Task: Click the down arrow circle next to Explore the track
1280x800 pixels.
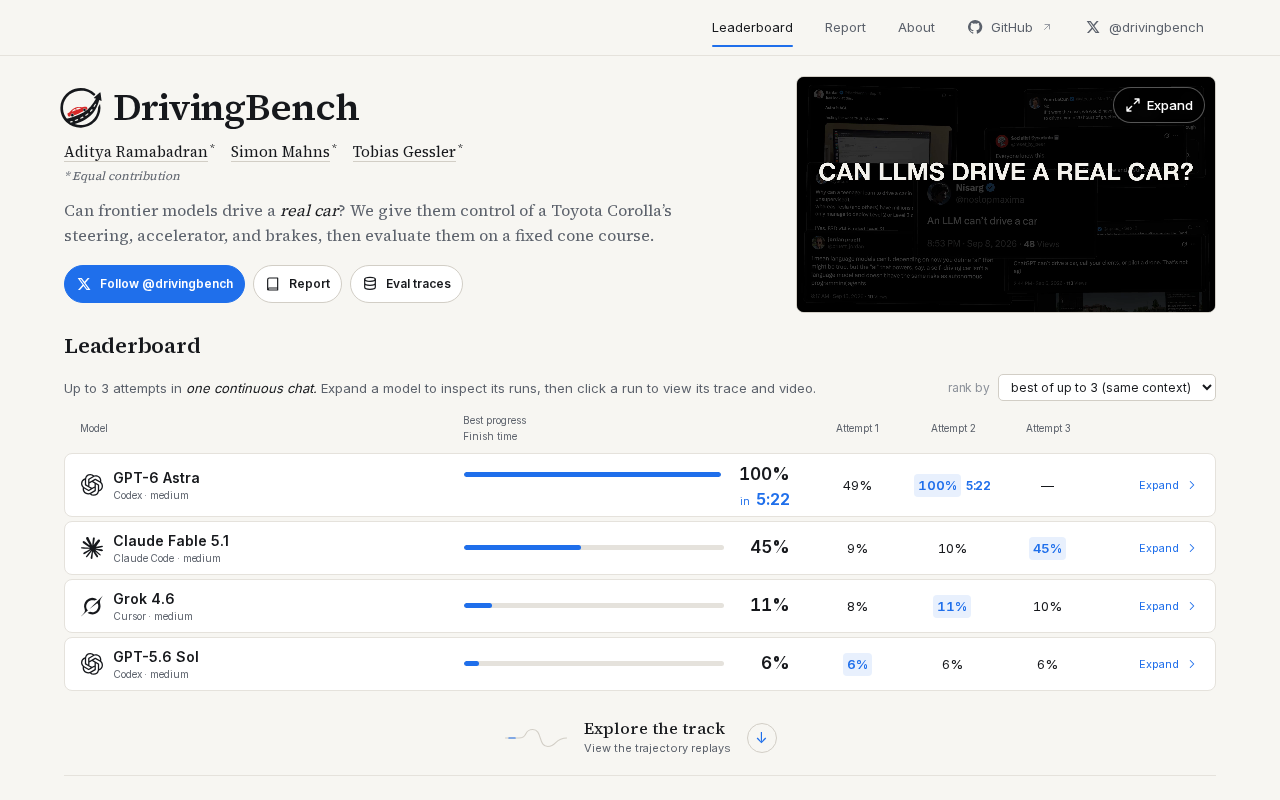Action: [x=762, y=738]
